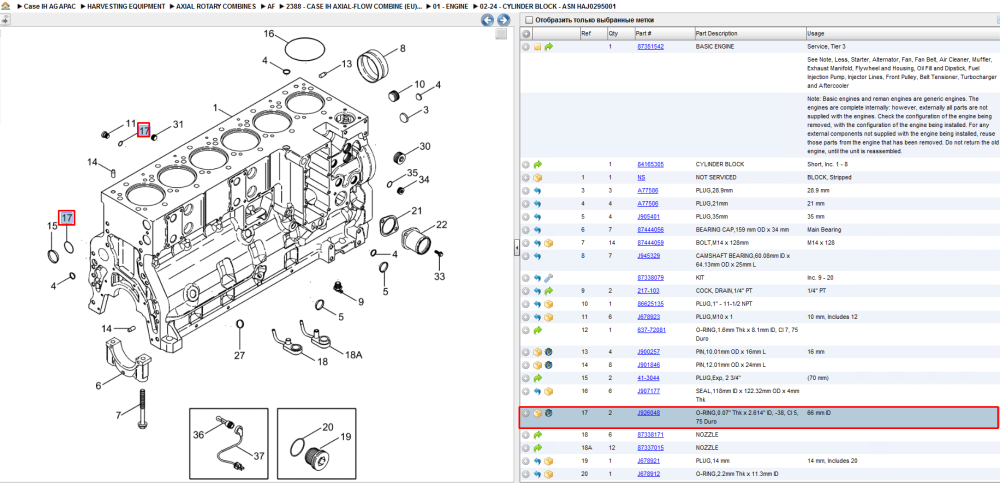Open the Case IH AG APAC breadcrumb

[x=50, y=6]
